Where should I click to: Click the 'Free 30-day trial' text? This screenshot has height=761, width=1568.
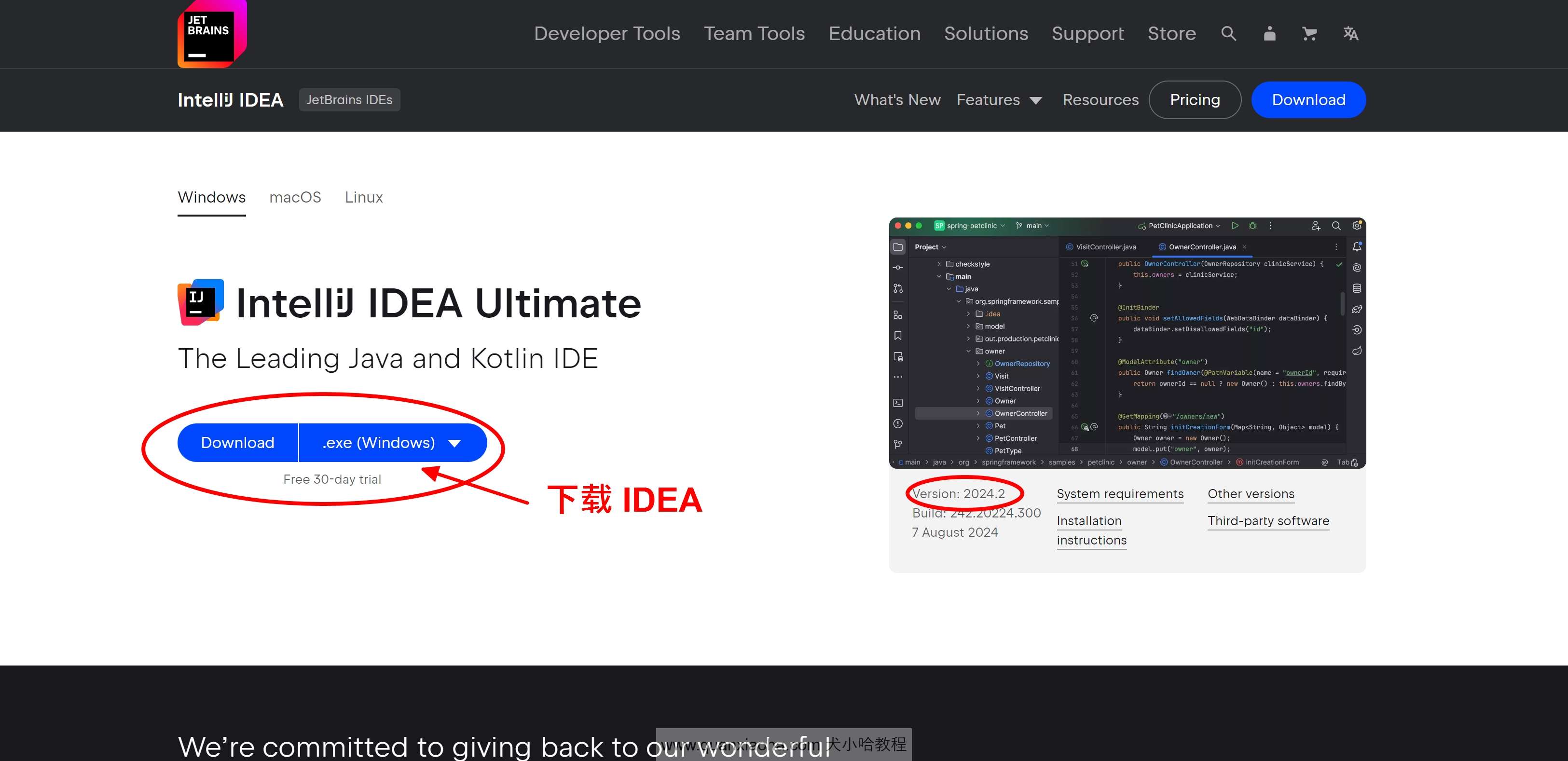click(332, 479)
